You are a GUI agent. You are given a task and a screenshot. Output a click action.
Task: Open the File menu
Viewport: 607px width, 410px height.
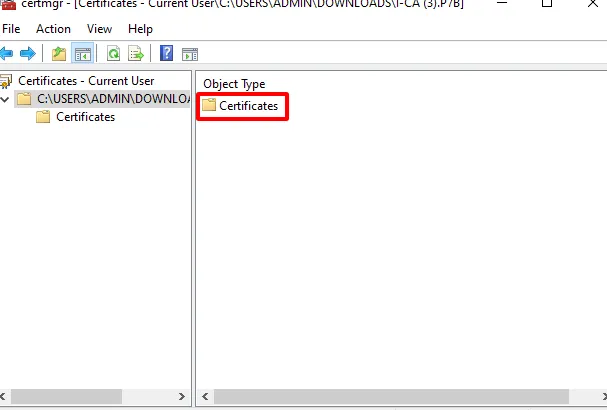click(x=11, y=29)
